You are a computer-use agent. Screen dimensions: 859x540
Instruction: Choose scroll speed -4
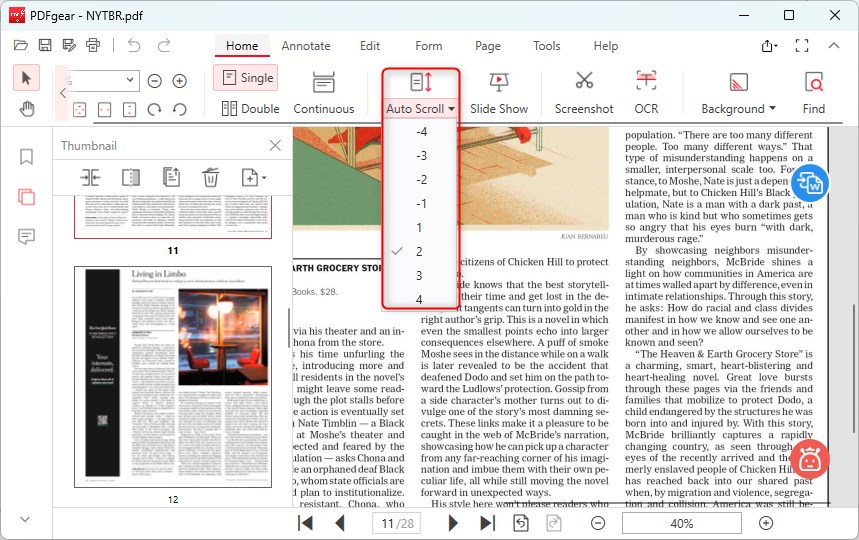[421, 131]
